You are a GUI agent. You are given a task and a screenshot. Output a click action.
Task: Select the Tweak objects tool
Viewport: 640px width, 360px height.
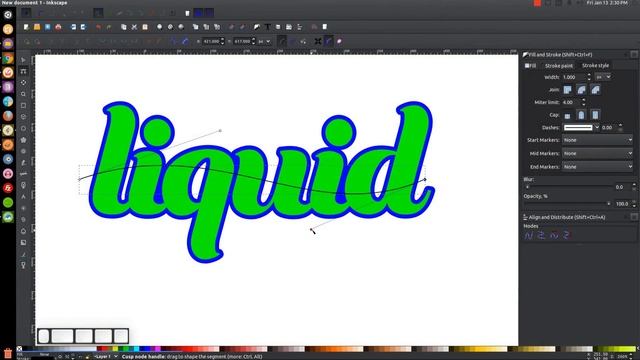23,83
